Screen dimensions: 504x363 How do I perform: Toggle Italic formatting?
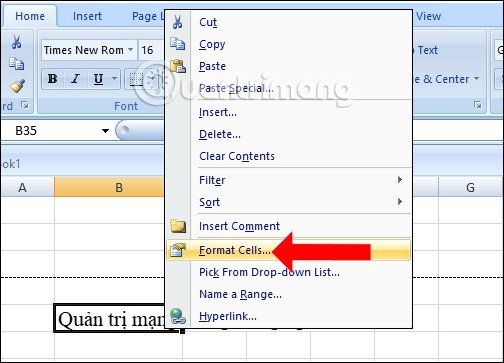tap(75, 79)
